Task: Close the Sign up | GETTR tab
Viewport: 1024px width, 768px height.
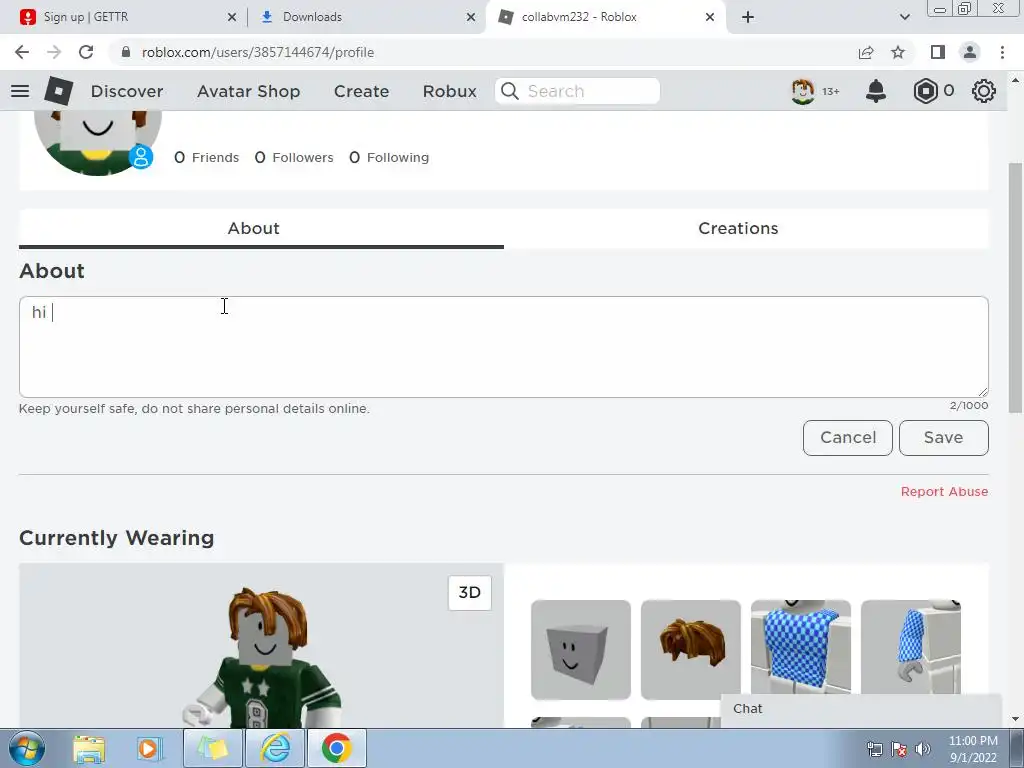Action: (232, 17)
